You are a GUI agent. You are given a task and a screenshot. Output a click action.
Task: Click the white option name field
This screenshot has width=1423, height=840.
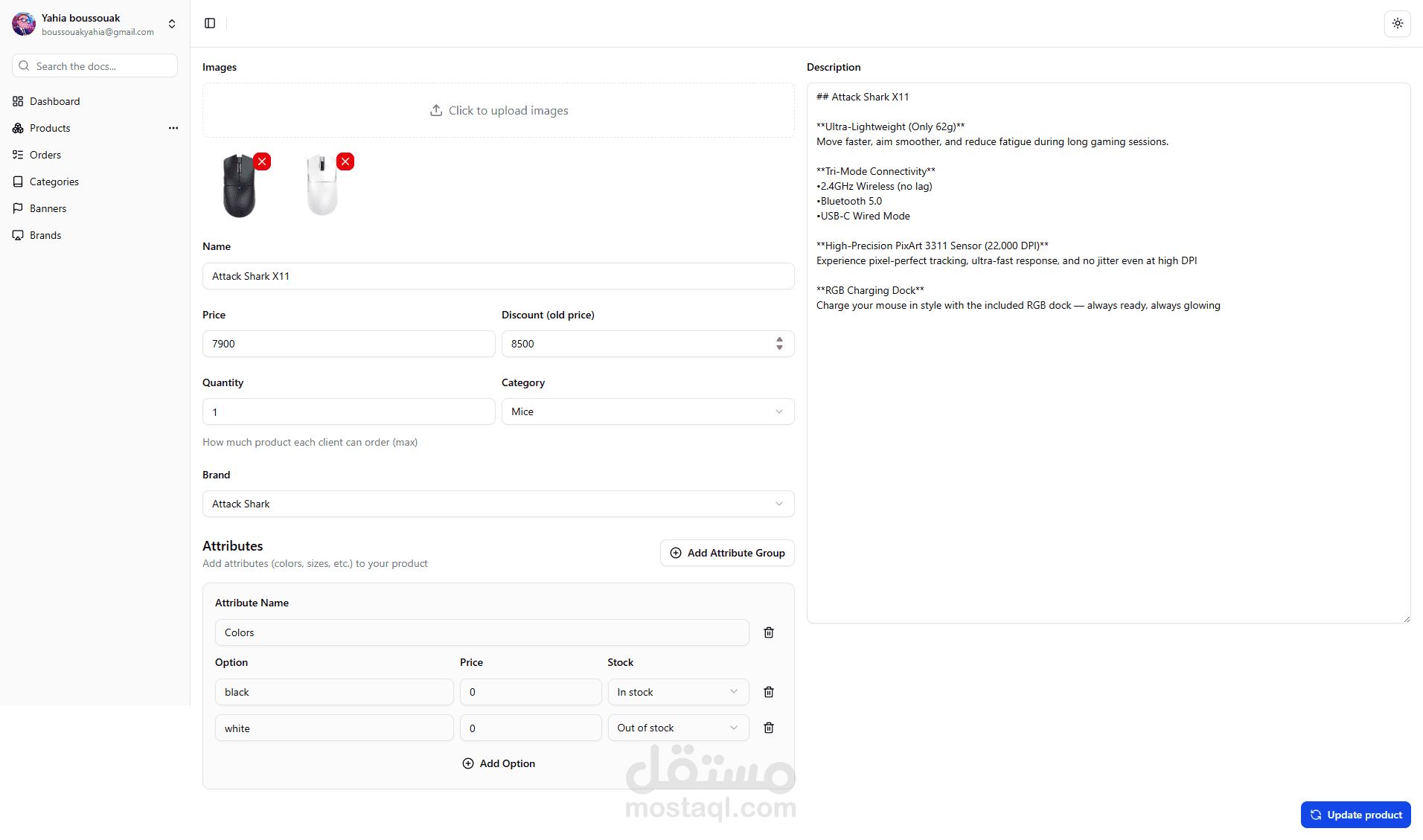click(x=334, y=728)
